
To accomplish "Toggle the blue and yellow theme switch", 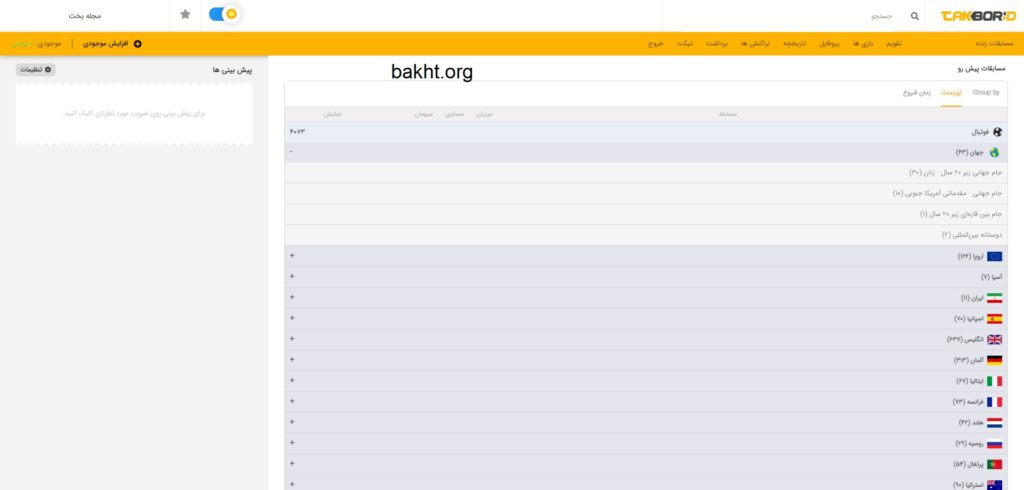I will pyautogui.click(x=223, y=15).
